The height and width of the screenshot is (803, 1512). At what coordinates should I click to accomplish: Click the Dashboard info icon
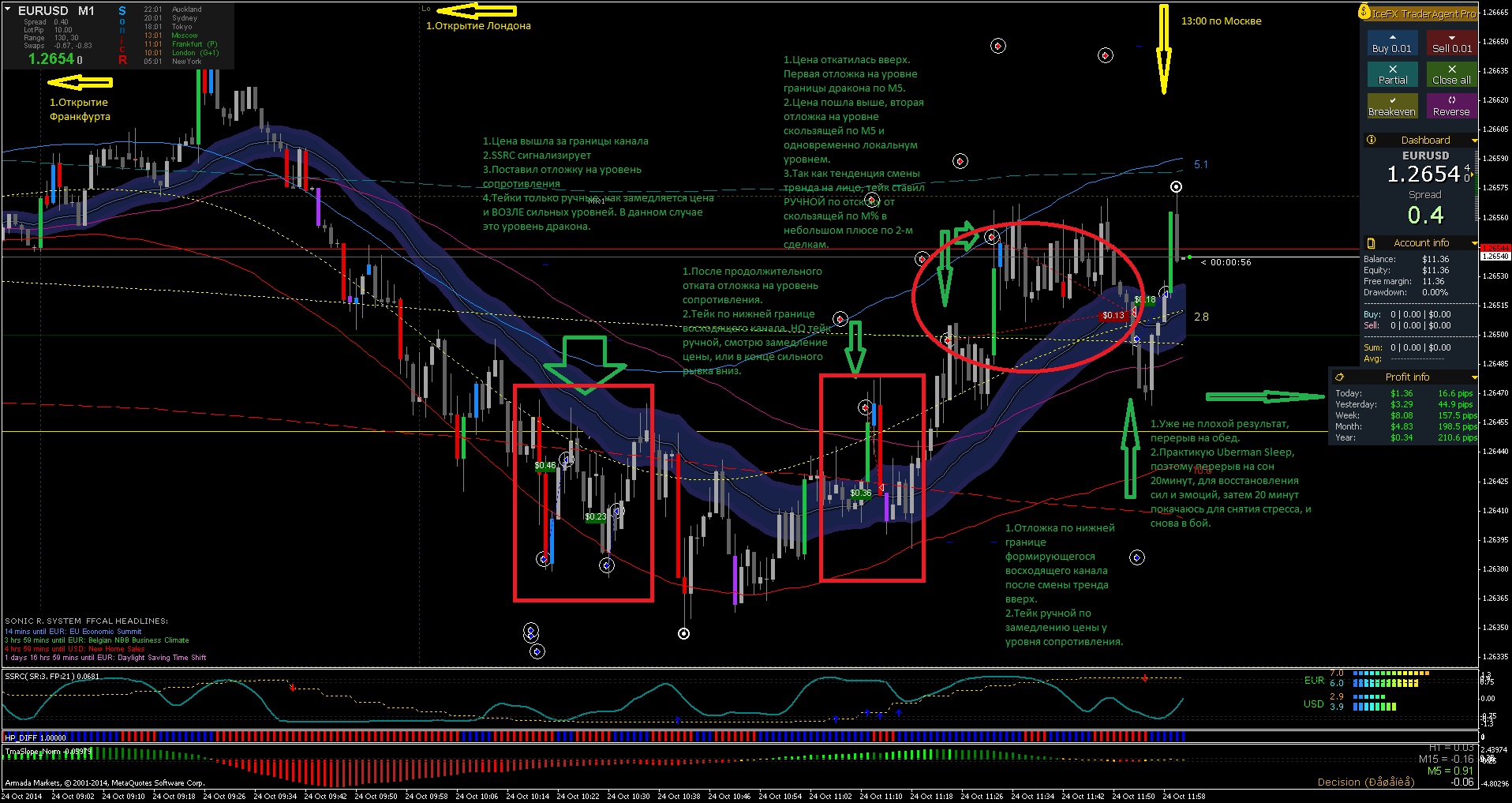[1372, 140]
